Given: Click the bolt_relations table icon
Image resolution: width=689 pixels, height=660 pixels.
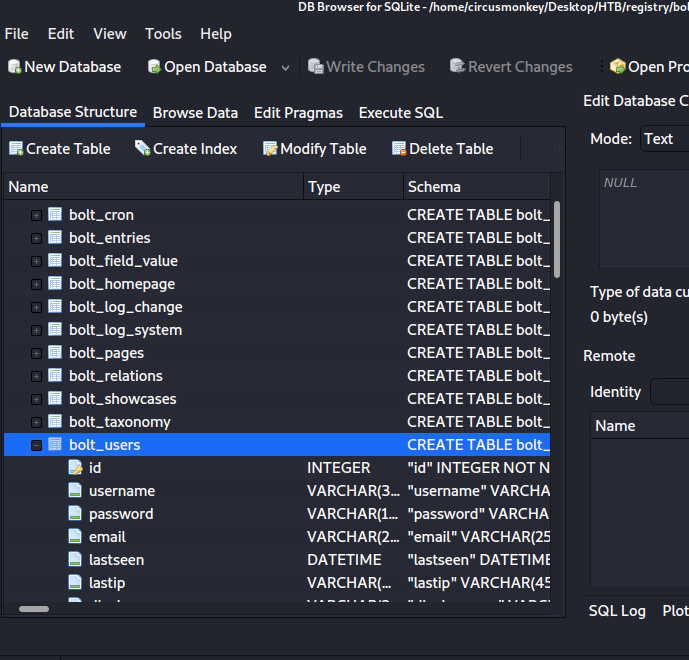Looking at the screenshot, I should (55, 375).
